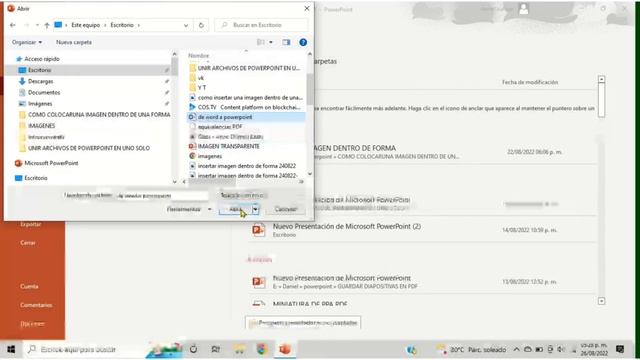Open Comentarios in PowerPoint backstage menu

[36, 305]
